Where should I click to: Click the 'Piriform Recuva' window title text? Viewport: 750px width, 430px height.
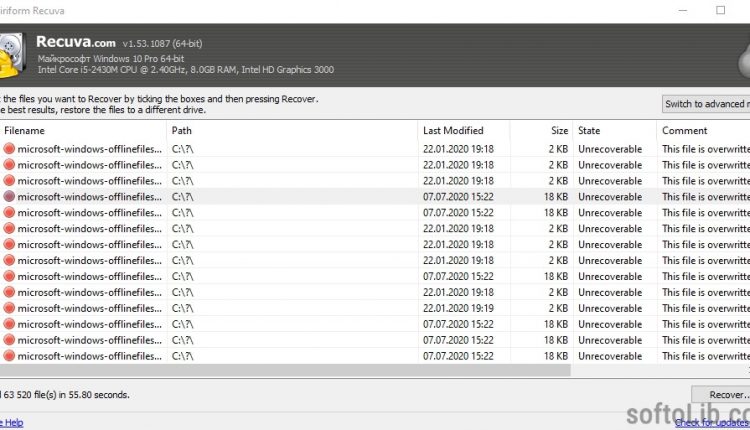[x=32, y=11]
